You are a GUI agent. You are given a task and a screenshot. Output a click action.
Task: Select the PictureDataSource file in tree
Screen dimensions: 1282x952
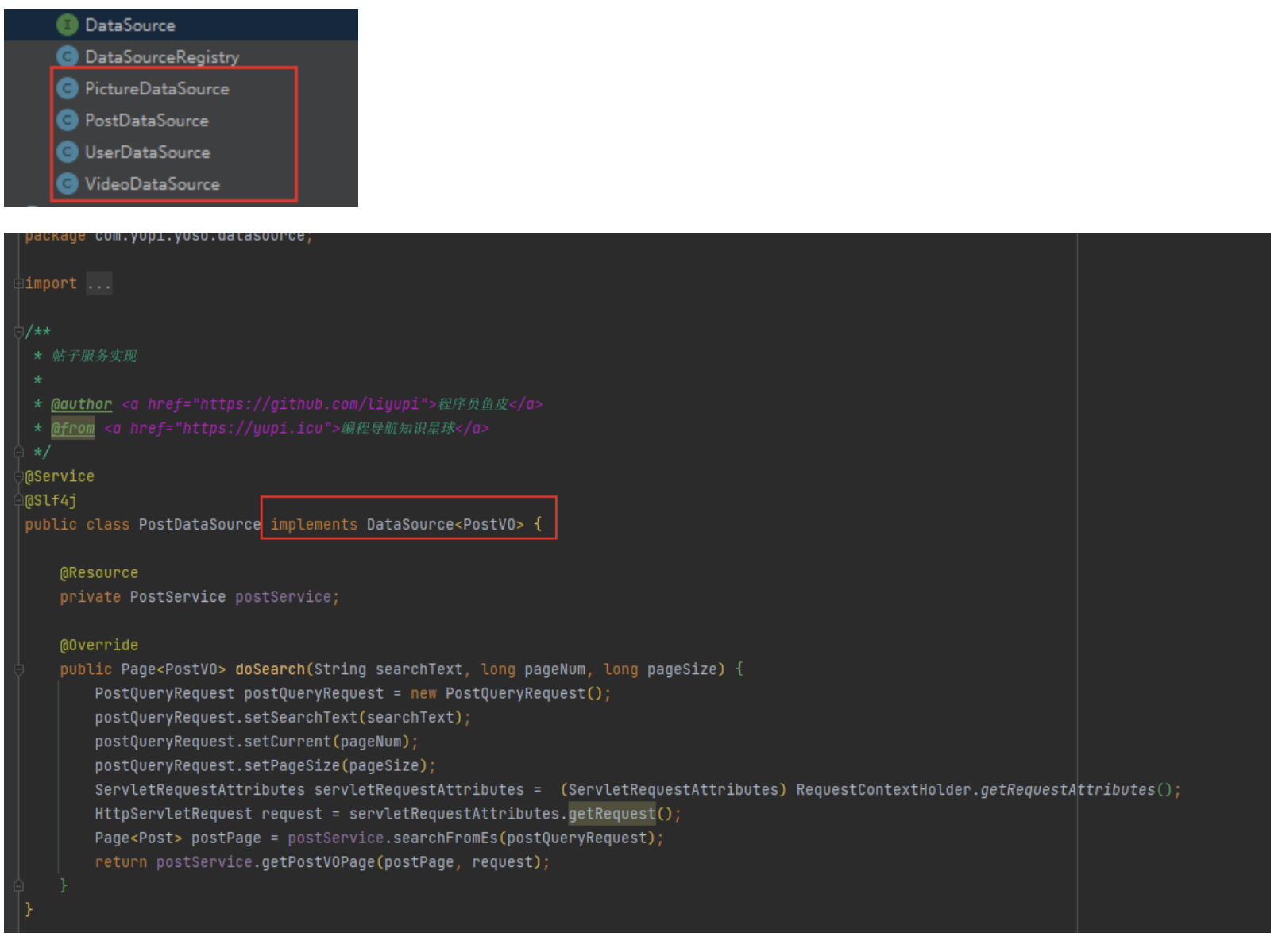pos(156,89)
